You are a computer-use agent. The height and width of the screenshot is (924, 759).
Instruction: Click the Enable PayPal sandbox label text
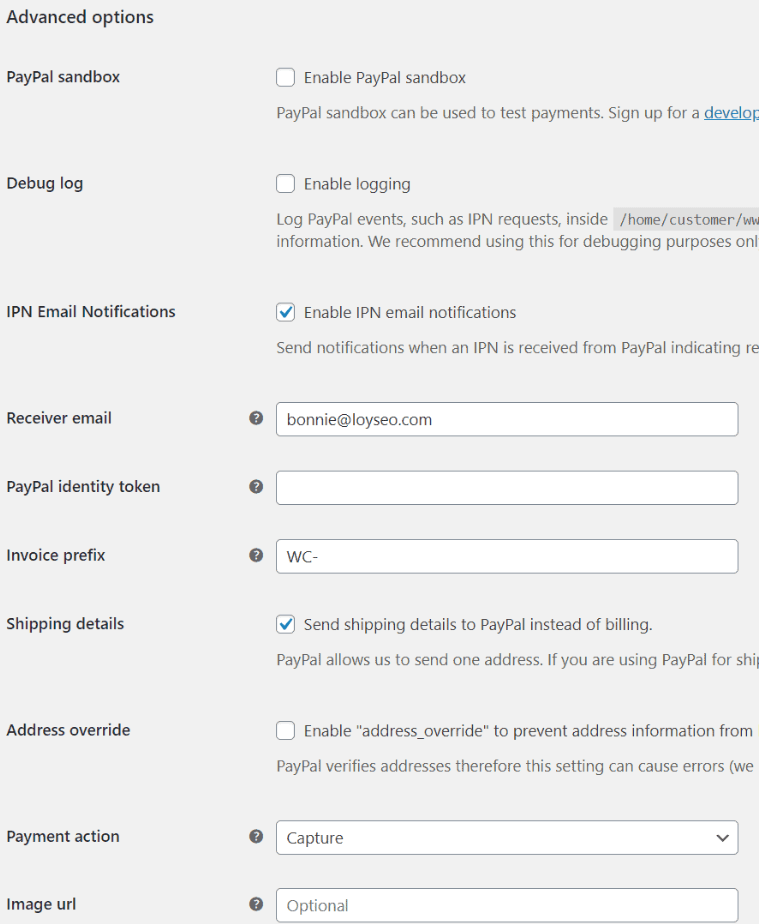[x=385, y=78]
